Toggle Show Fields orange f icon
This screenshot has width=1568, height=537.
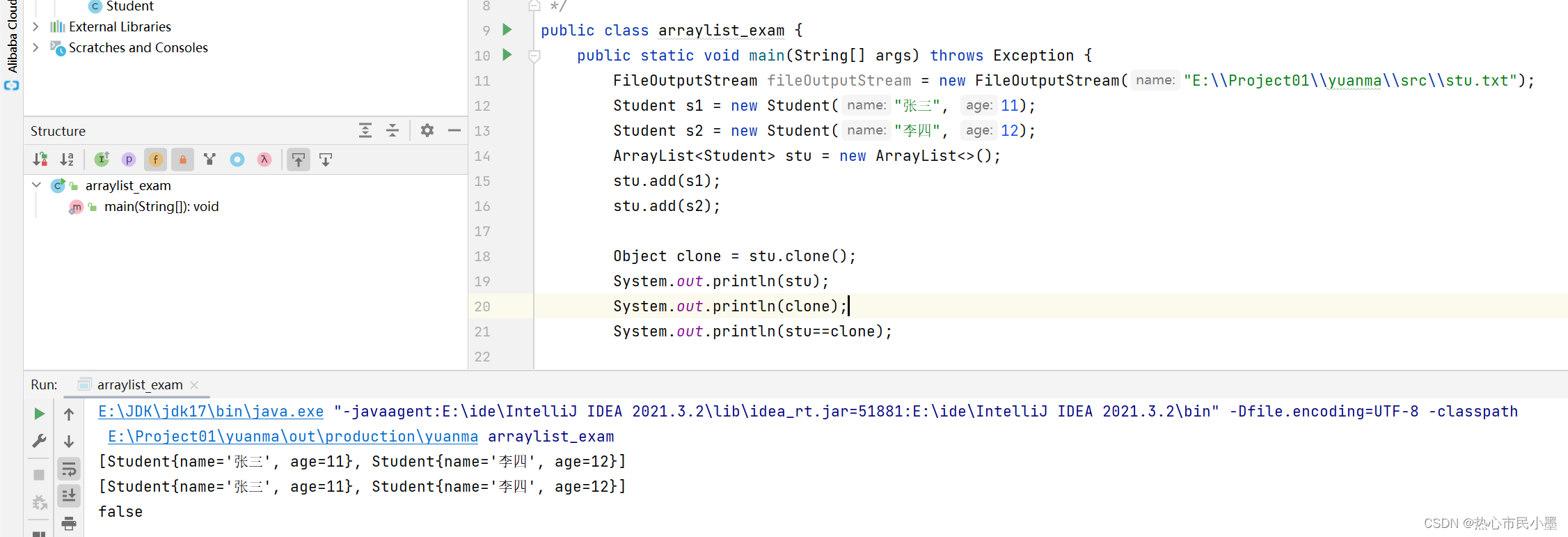(156, 159)
